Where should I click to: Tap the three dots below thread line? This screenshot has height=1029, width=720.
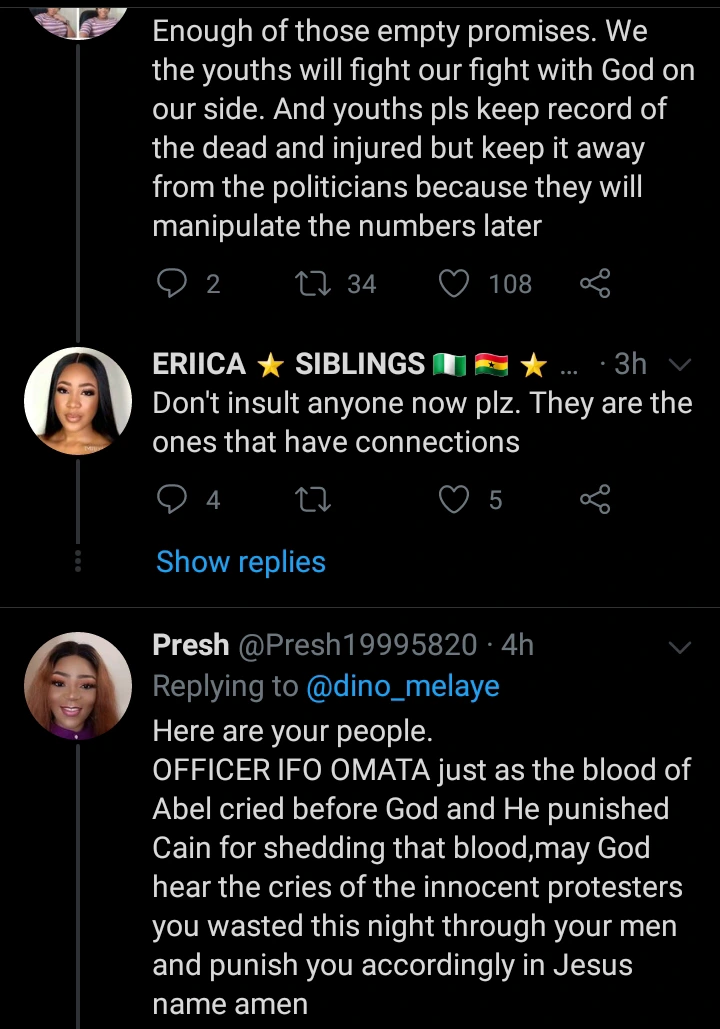click(78, 562)
